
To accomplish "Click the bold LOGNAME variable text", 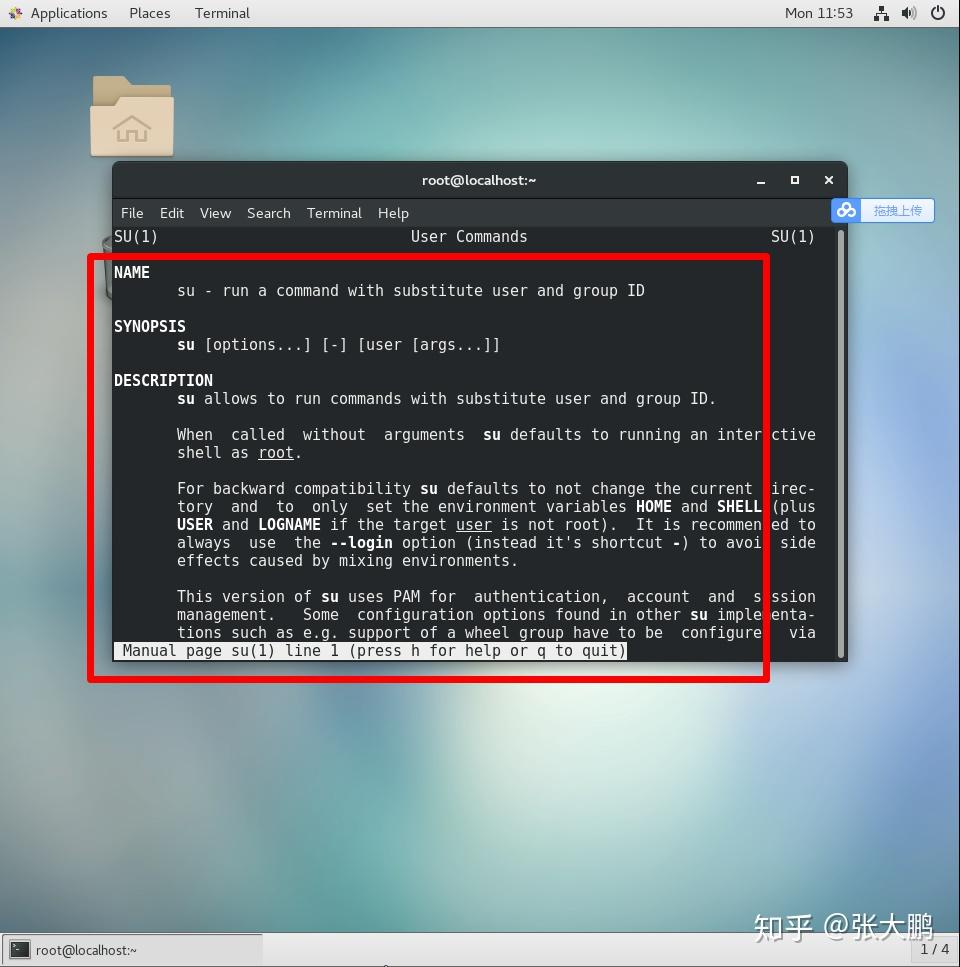I will click(x=289, y=525).
